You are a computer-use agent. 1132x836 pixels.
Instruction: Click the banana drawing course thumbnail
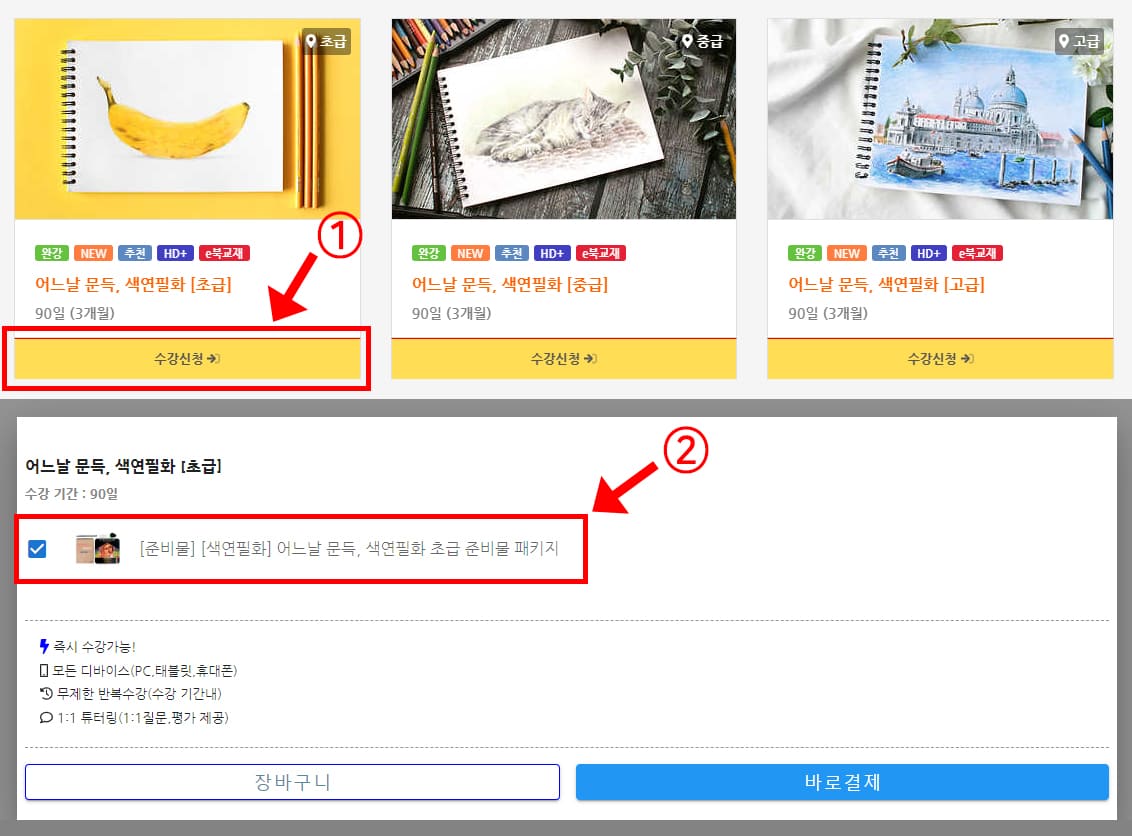(187, 119)
